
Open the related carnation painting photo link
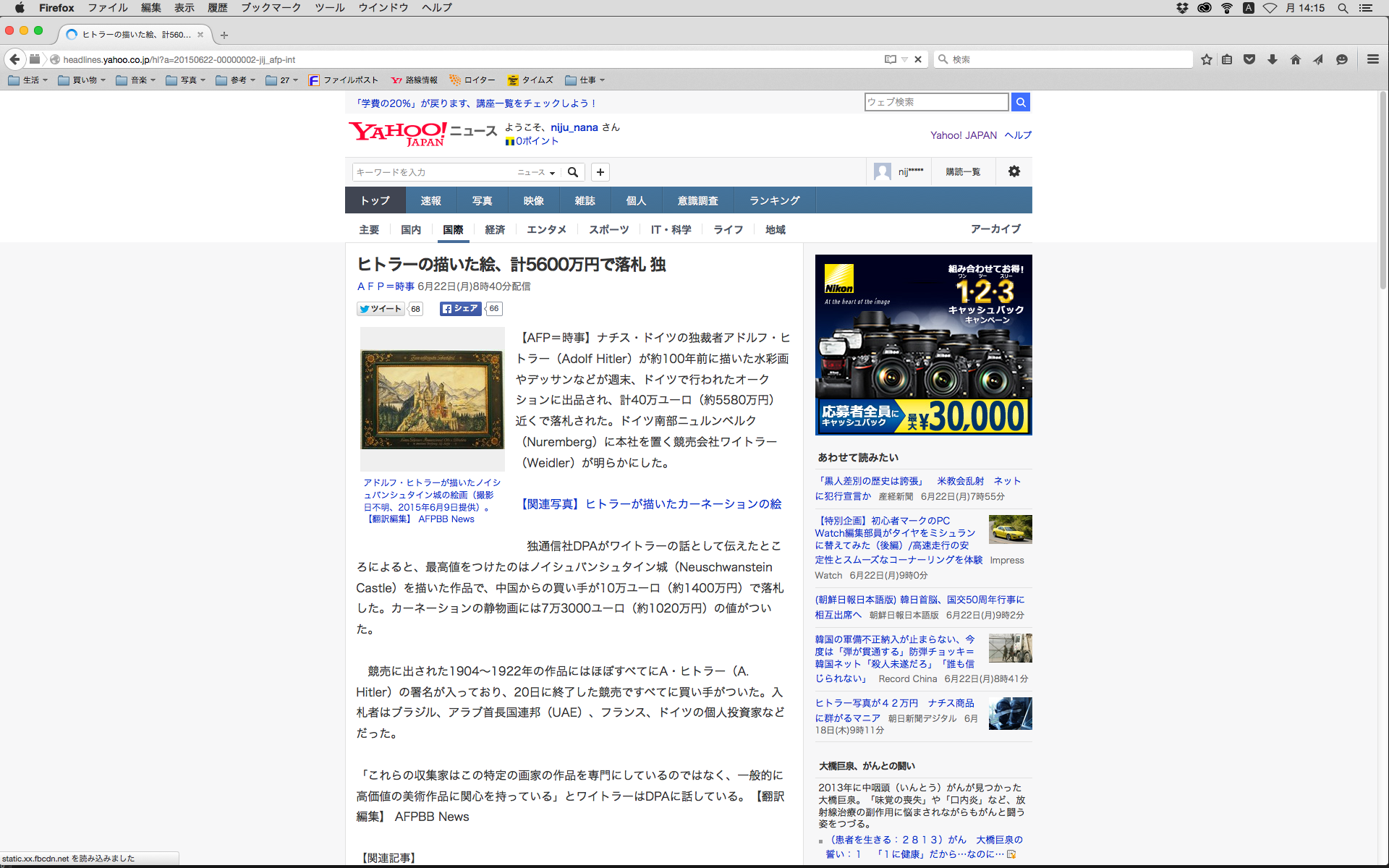tap(651, 504)
